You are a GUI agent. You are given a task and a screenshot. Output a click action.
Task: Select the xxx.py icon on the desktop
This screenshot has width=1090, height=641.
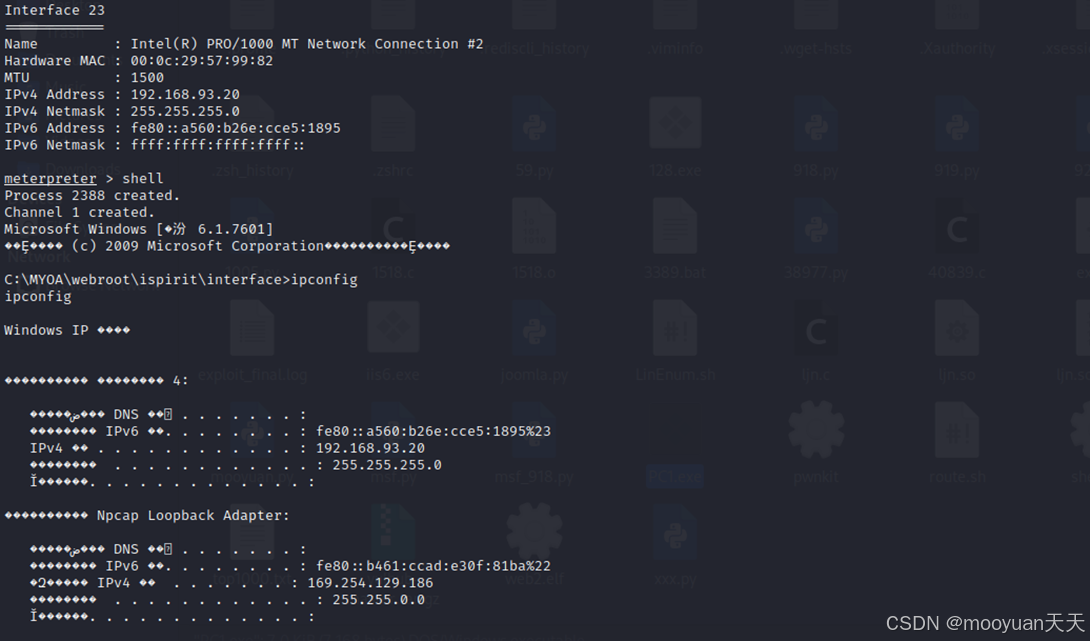pos(675,534)
